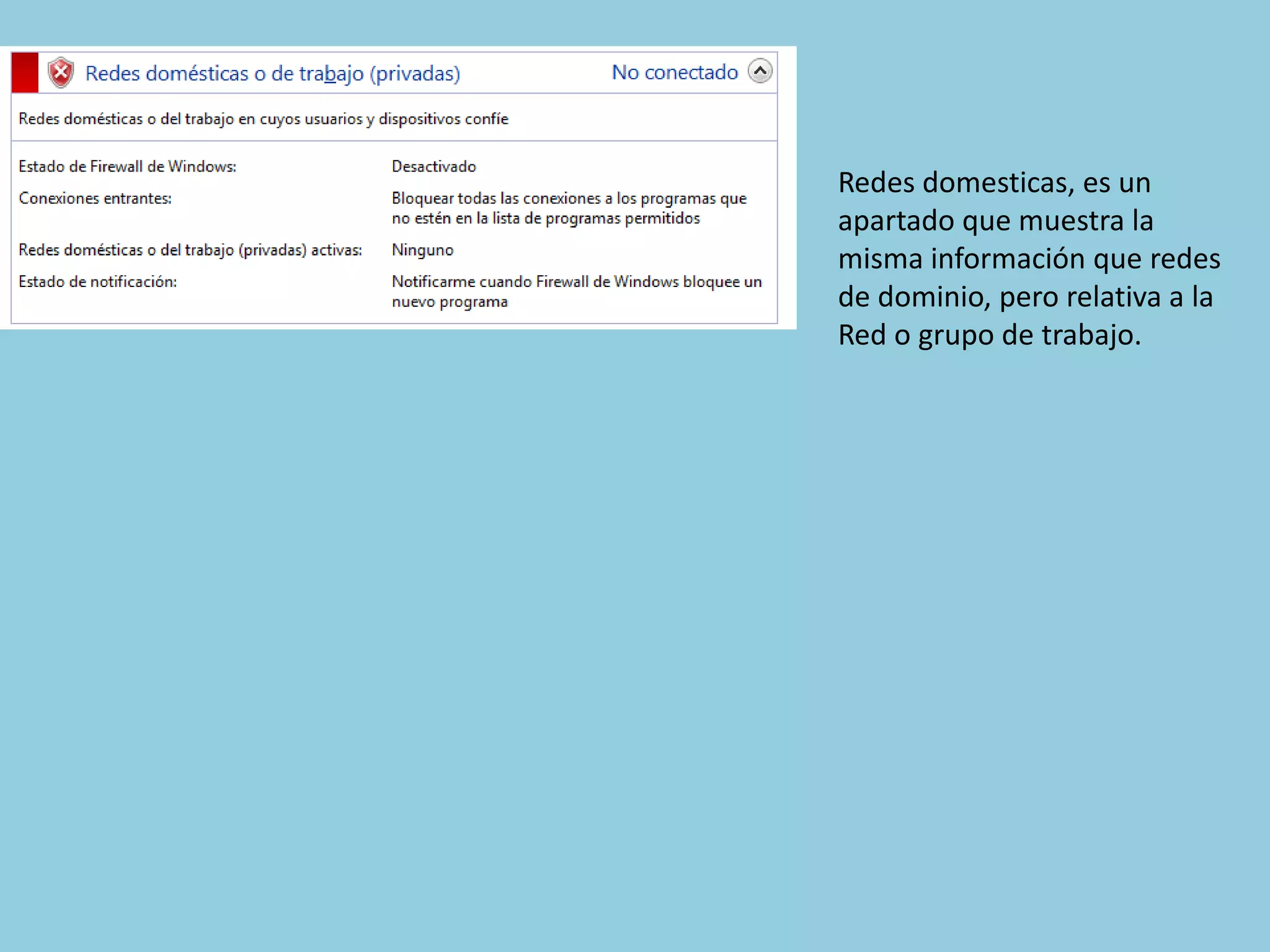
Task: Select 'Conexiones entrantes:' label
Action: 95,198
